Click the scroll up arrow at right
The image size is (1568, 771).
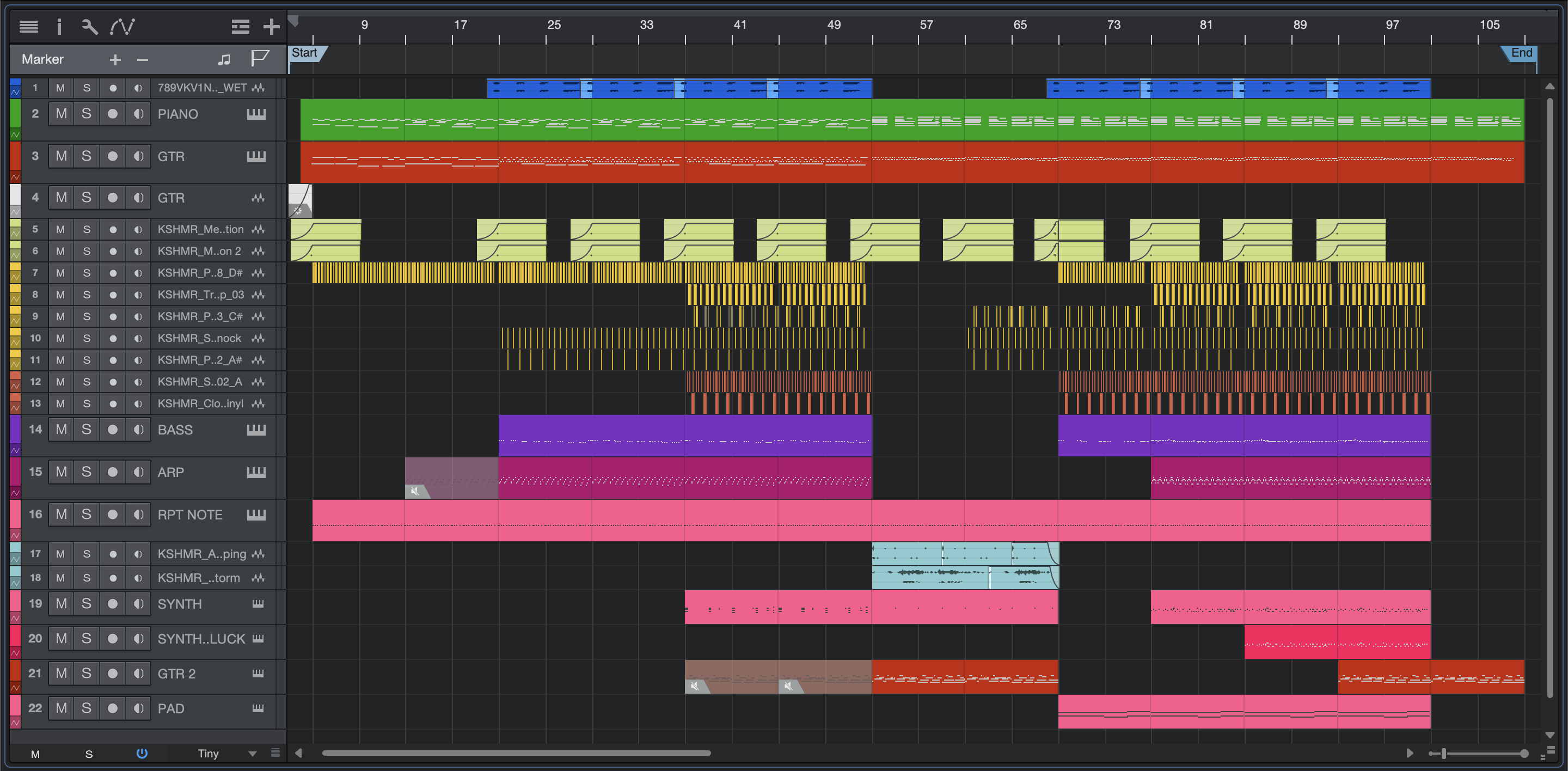[x=1549, y=86]
